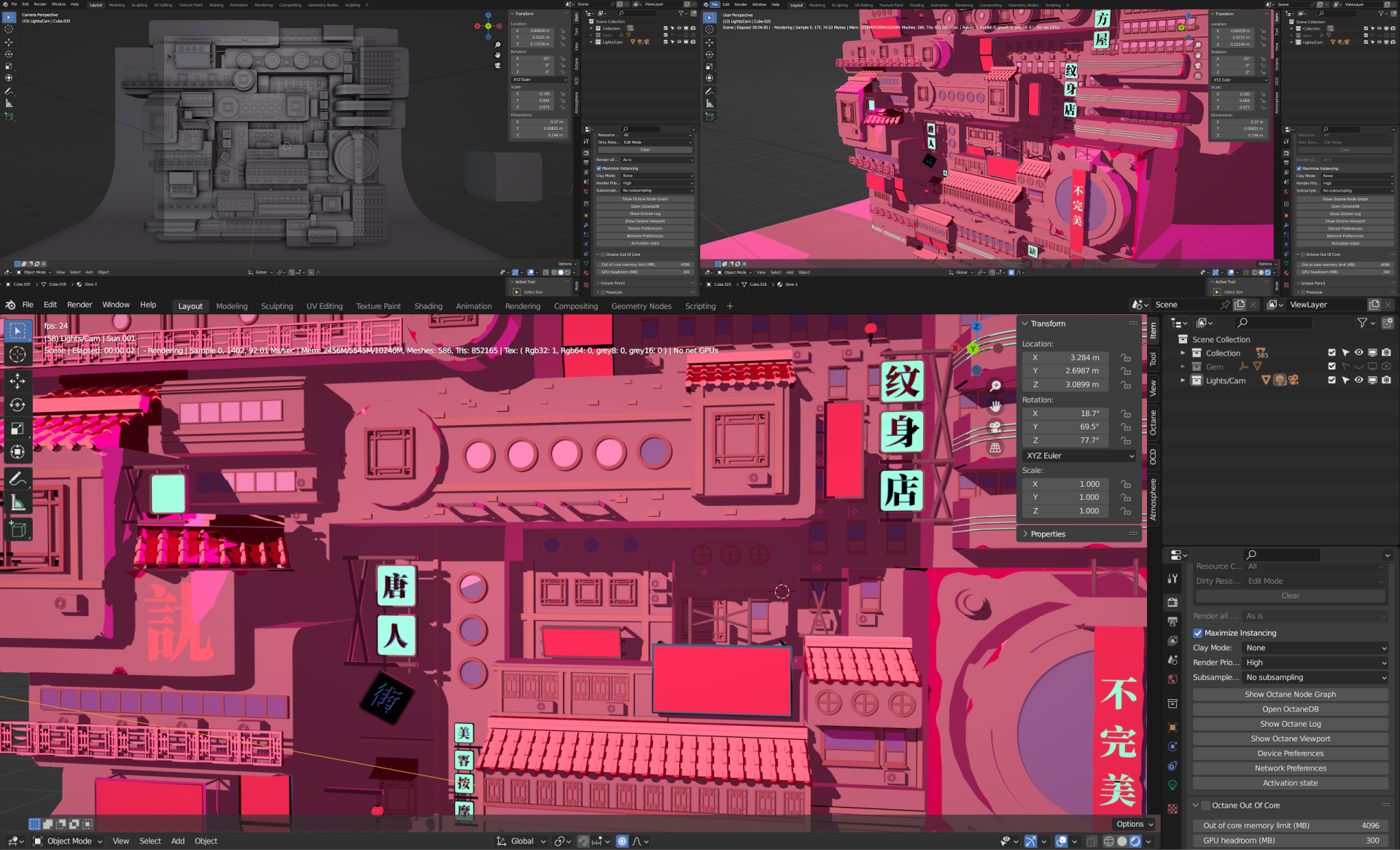Toggle camera view gizmo button

(995, 427)
